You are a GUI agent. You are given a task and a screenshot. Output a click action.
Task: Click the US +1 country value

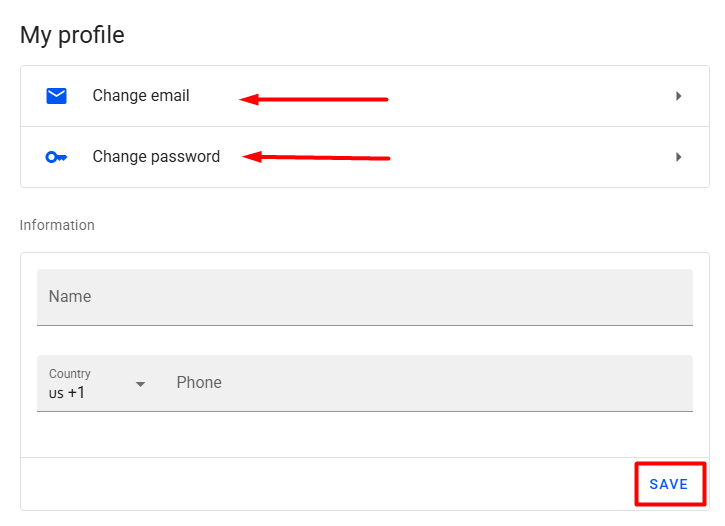(x=67, y=393)
